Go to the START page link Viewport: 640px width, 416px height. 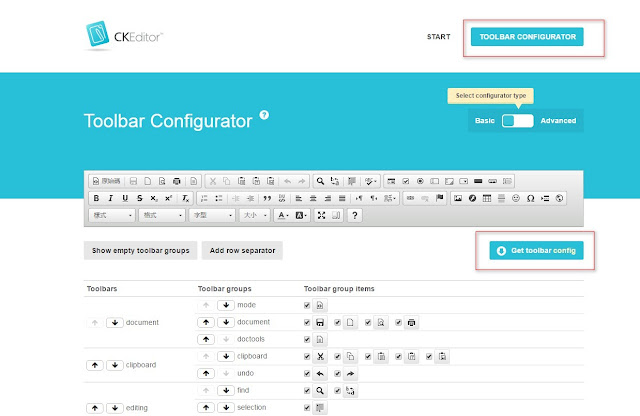click(439, 37)
